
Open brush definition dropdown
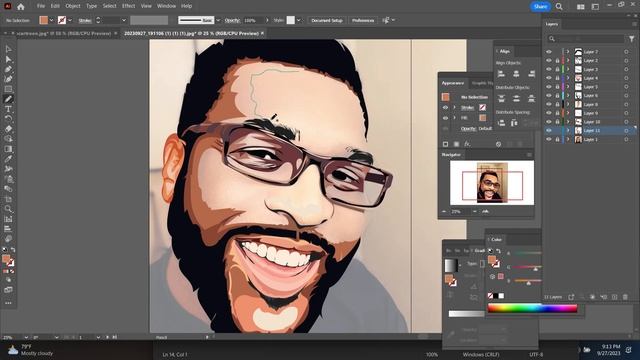[218, 20]
